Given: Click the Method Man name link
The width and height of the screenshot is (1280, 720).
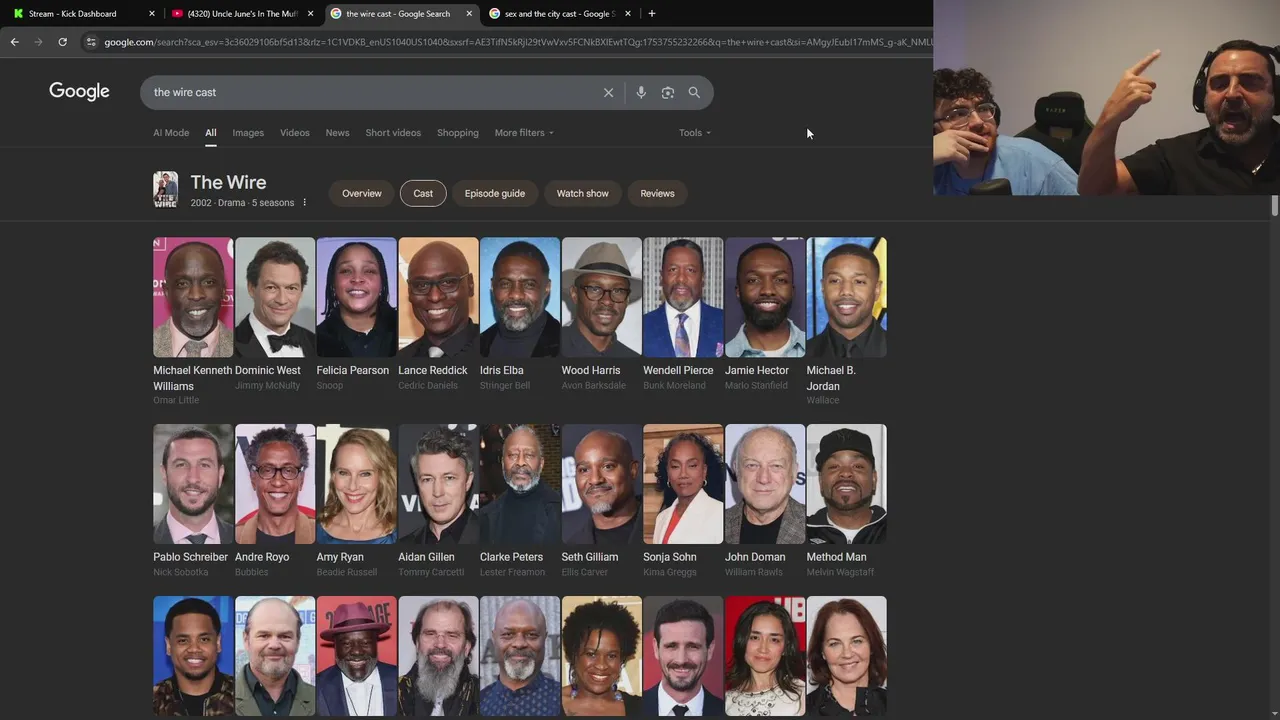Looking at the screenshot, I should (837, 557).
